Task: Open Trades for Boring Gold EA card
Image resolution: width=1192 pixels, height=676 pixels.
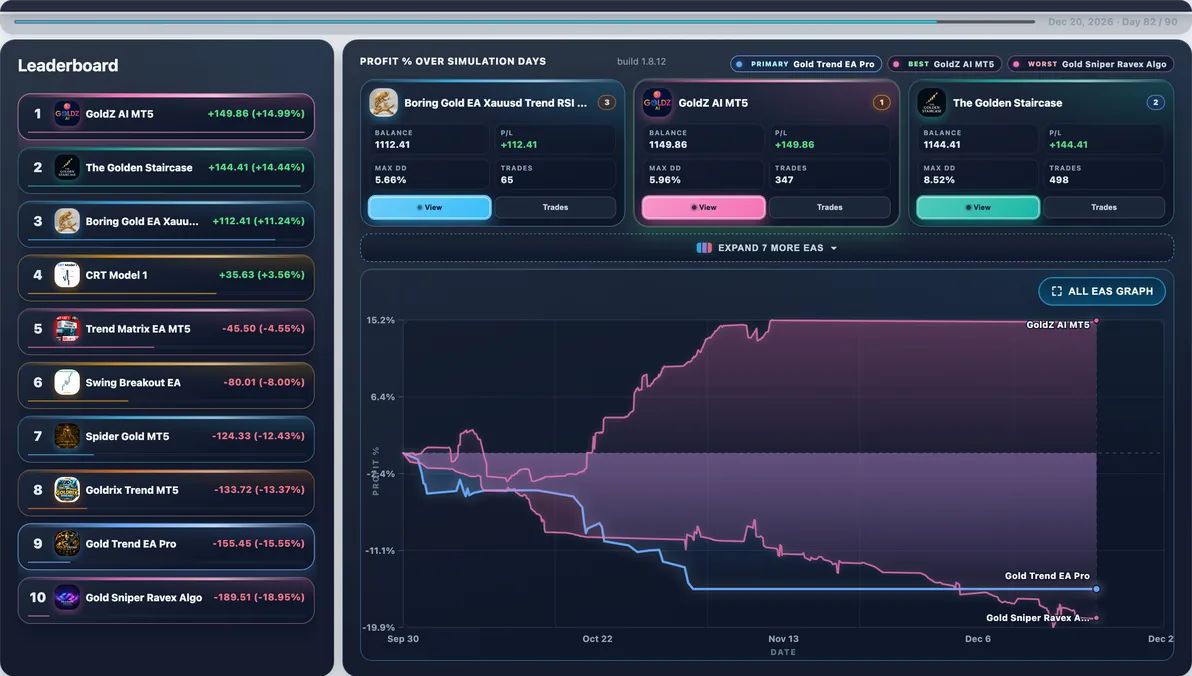Action: (x=556, y=208)
